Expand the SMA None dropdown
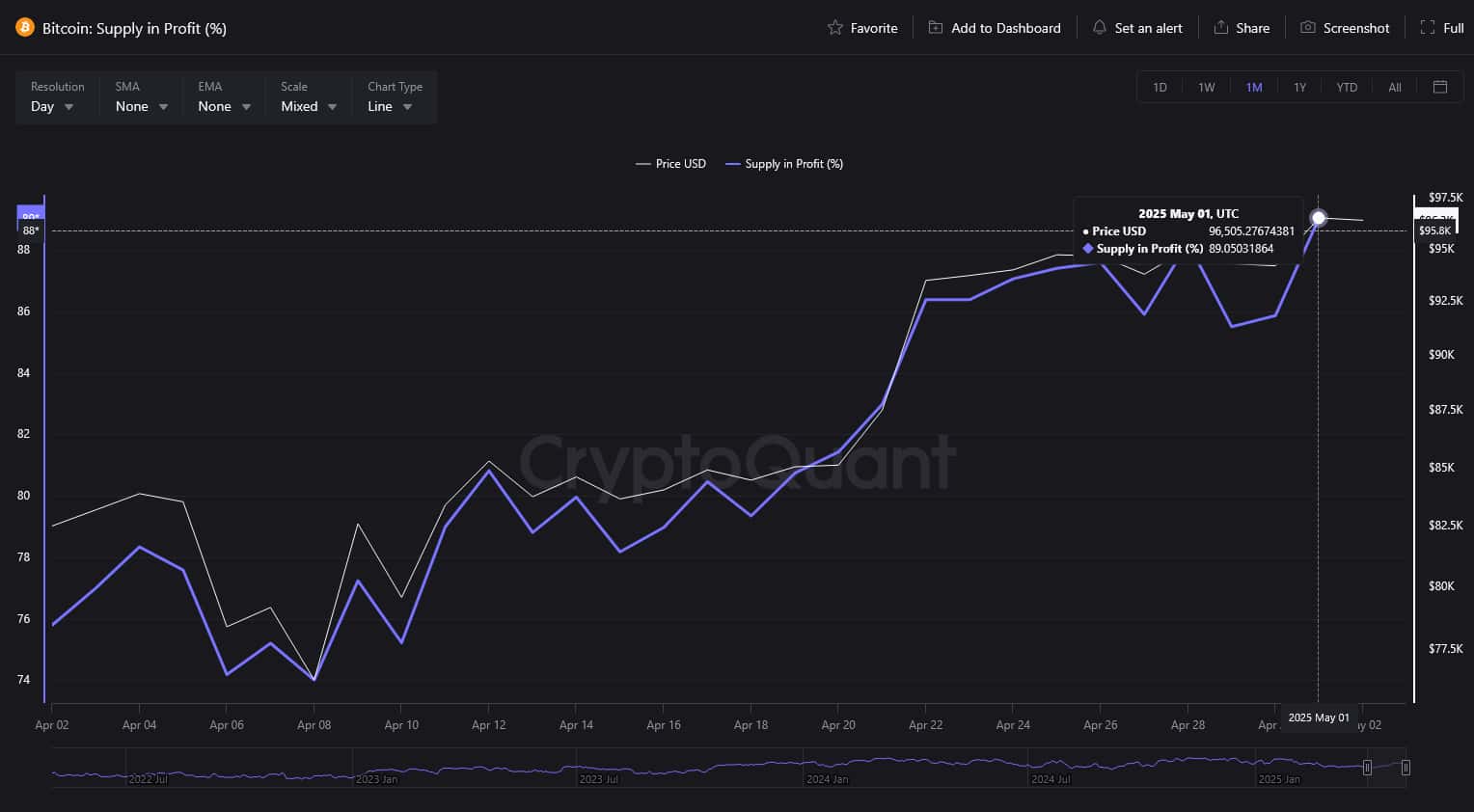The image size is (1474, 812). (141, 106)
